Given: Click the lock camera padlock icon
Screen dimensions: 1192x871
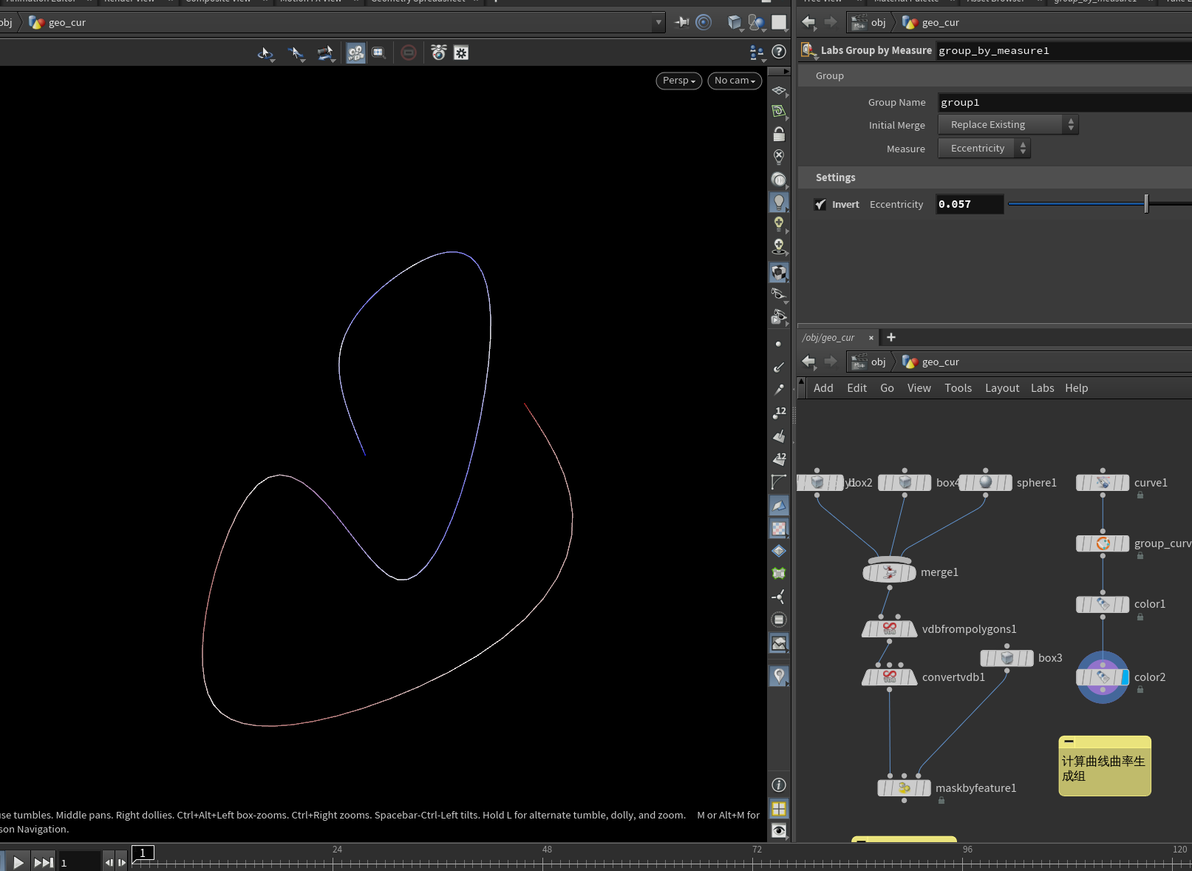Looking at the screenshot, I should click(x=779, y=134).
